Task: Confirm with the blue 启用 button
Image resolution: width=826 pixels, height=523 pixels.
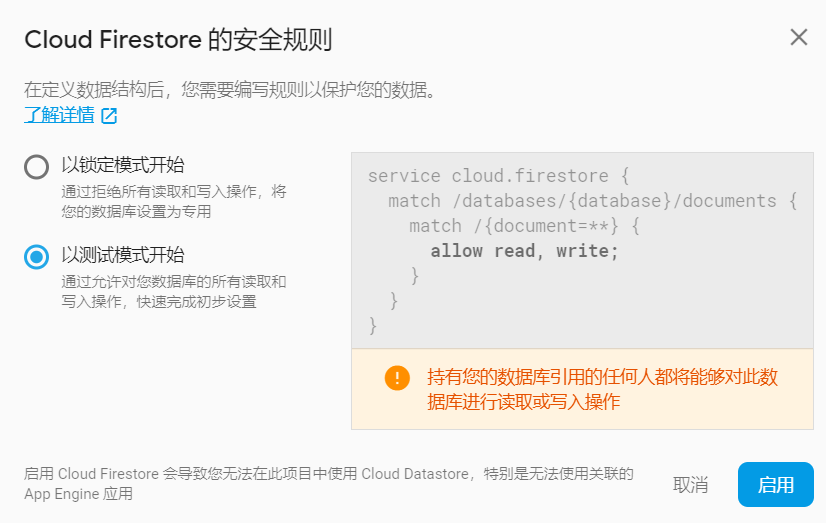Action: pos(775,485)
